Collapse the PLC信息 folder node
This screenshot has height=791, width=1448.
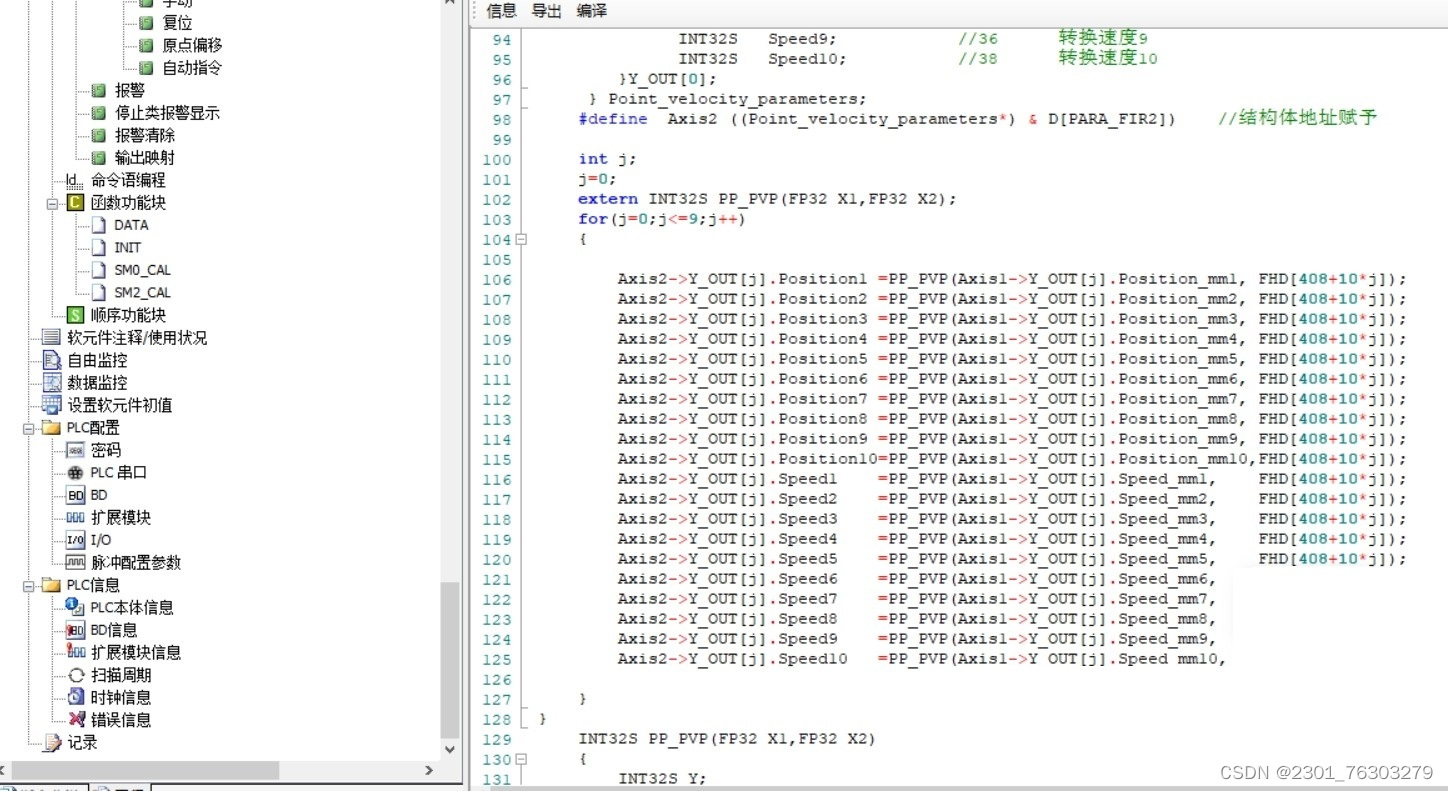[28, 585]
